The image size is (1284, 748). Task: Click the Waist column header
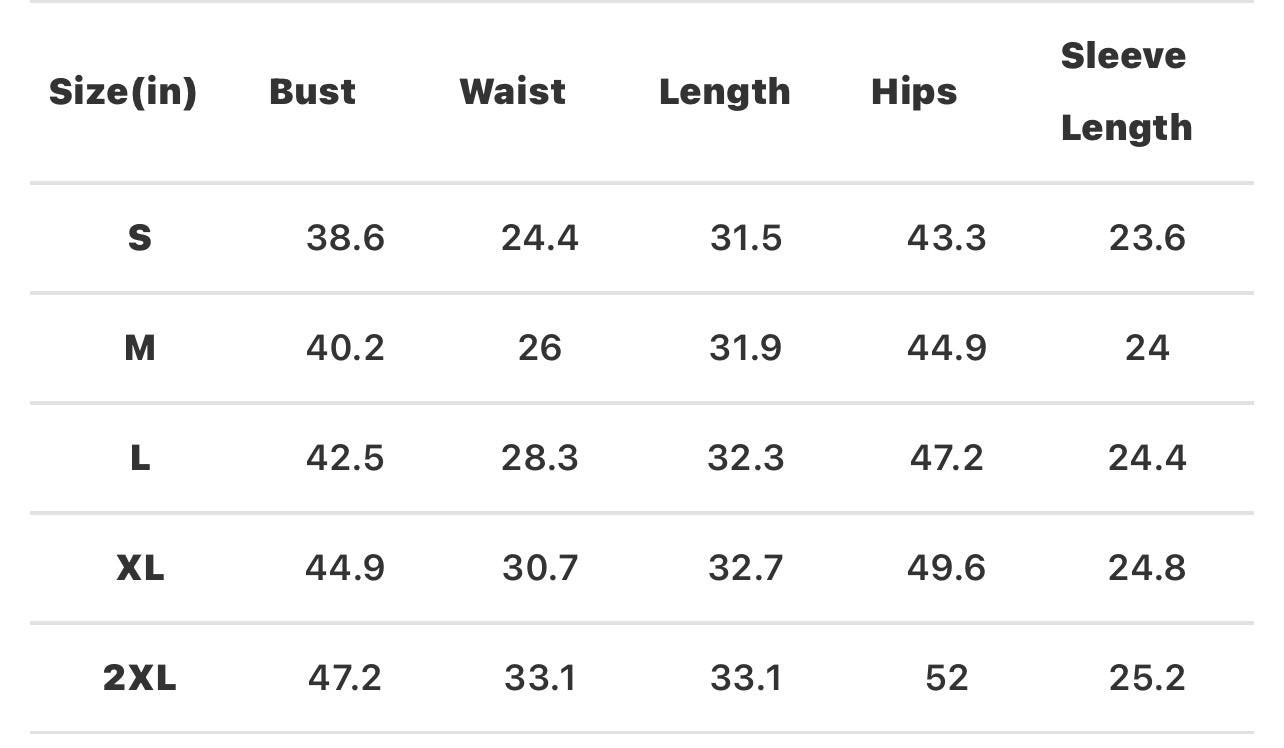pos(512,92)
